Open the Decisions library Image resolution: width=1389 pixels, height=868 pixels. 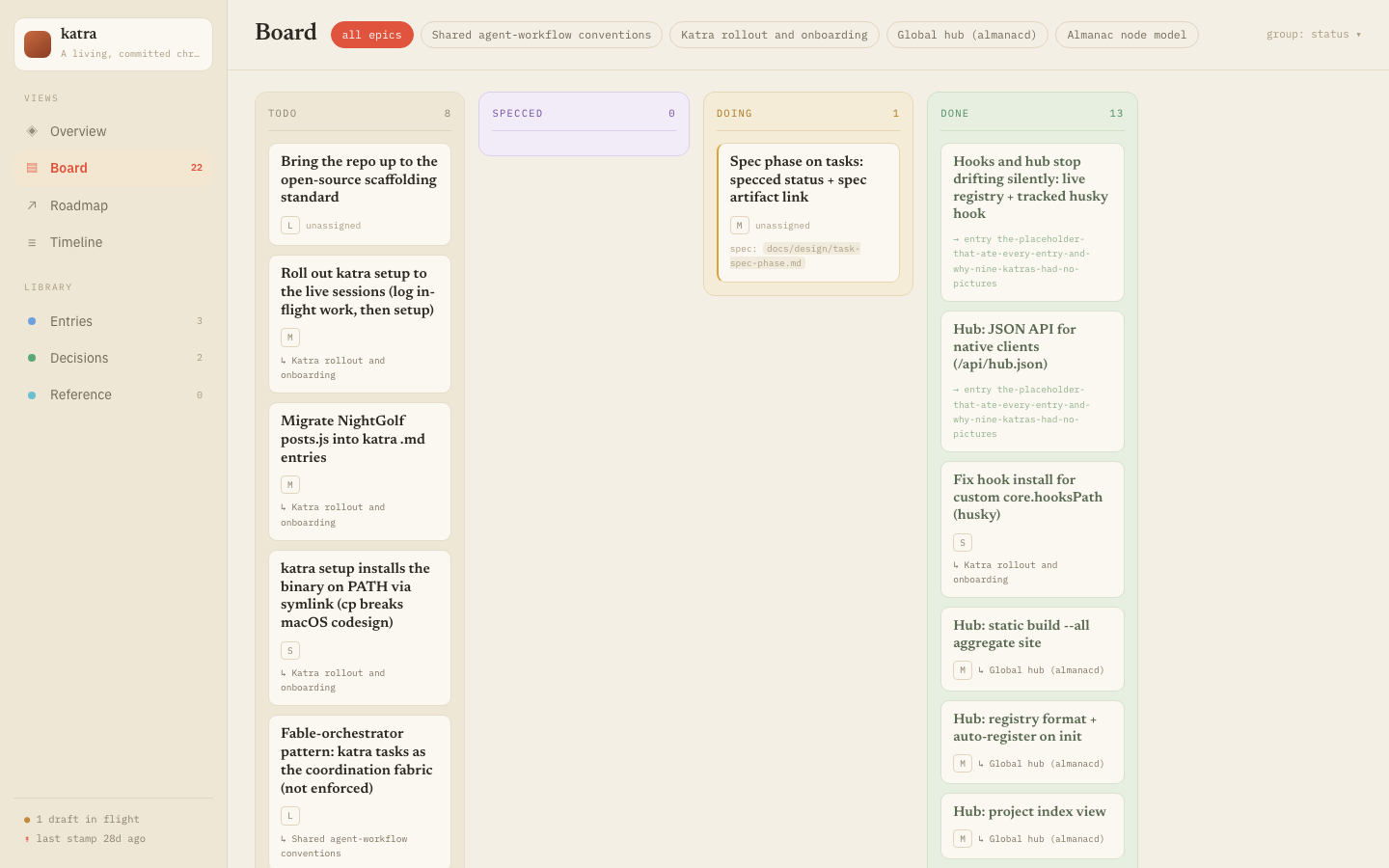[113, 358]
